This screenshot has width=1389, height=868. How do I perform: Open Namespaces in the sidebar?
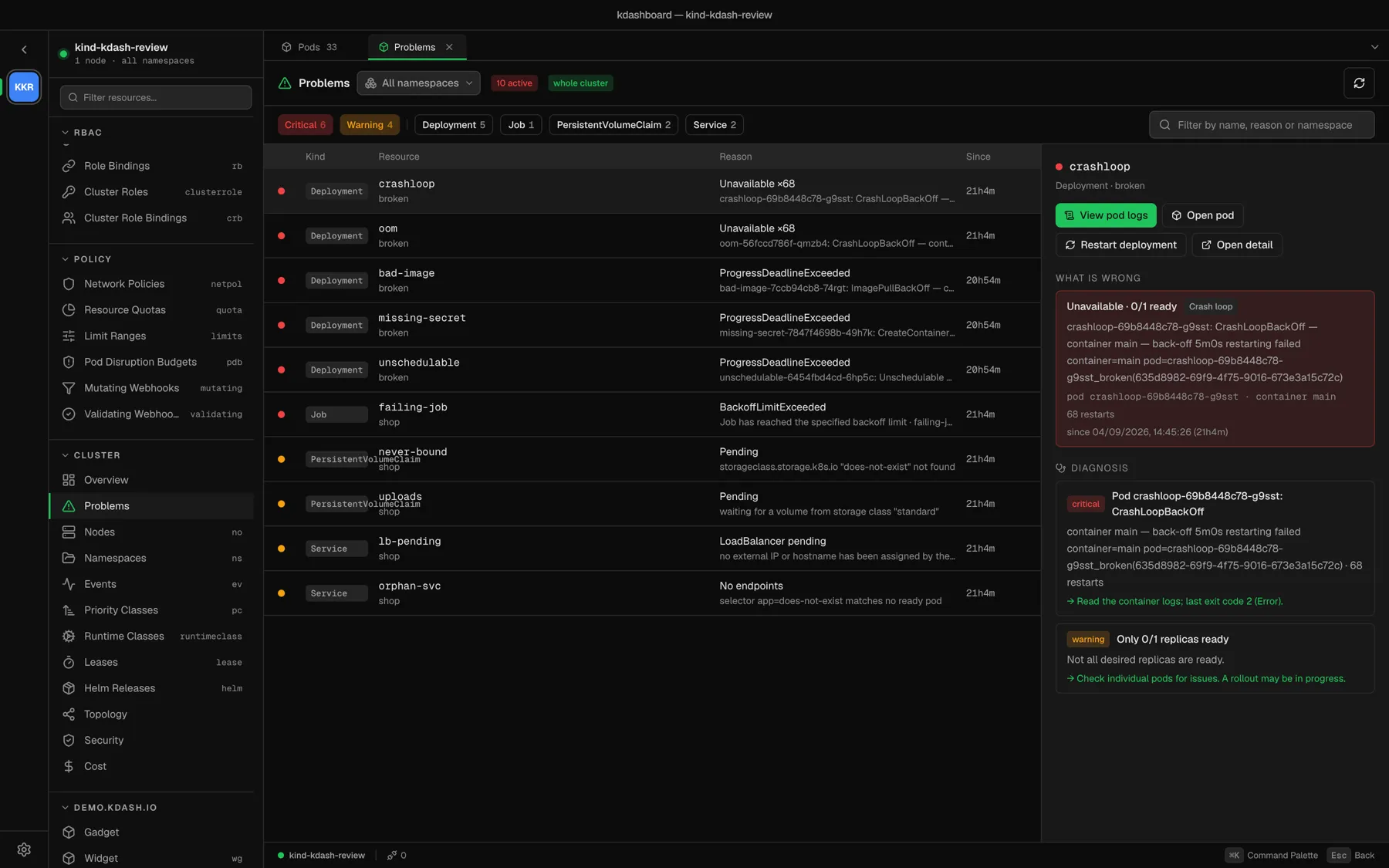pyautogui.click(x=153, y=559)
